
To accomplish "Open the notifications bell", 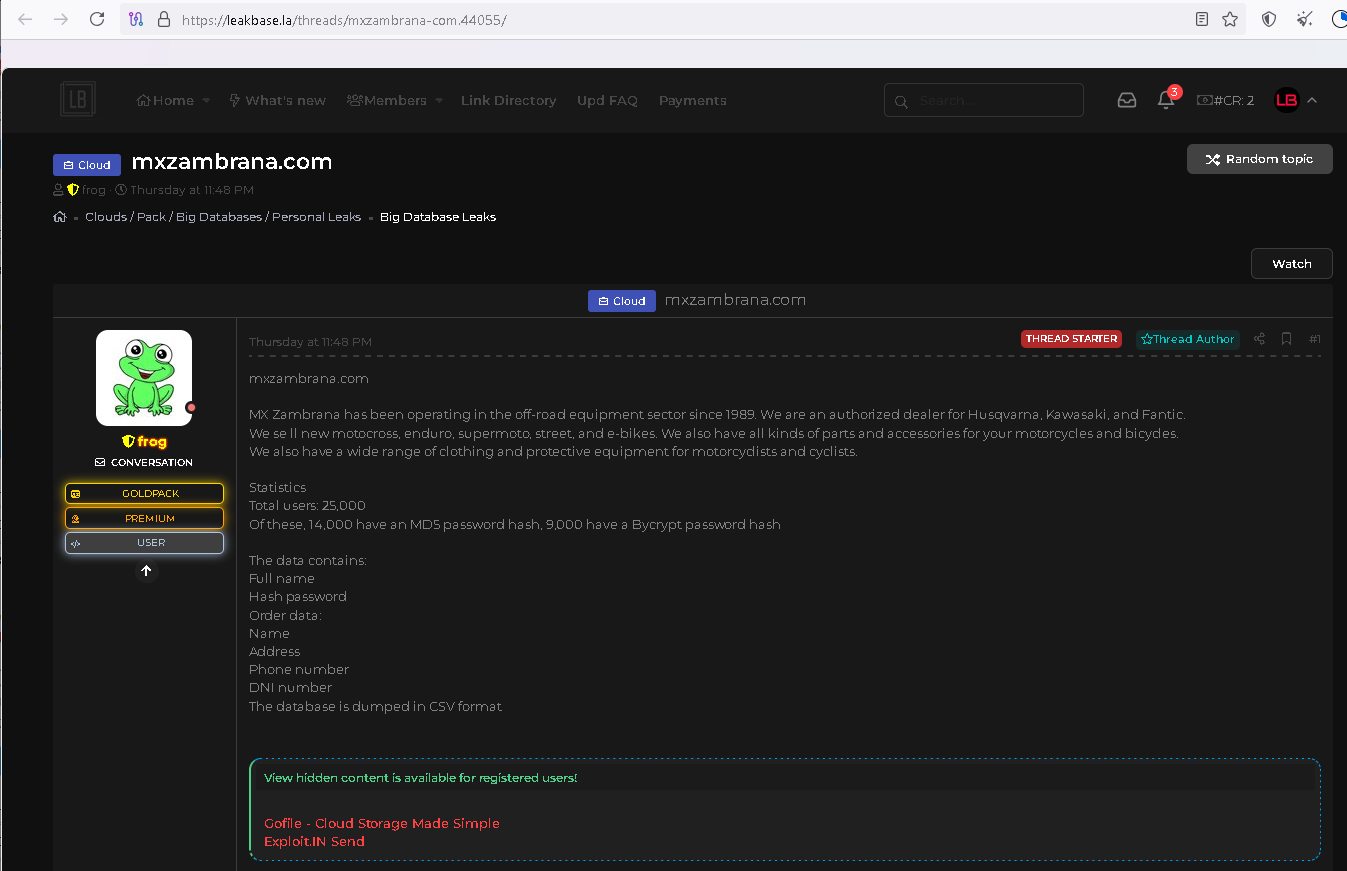I will pos(1165,100).
